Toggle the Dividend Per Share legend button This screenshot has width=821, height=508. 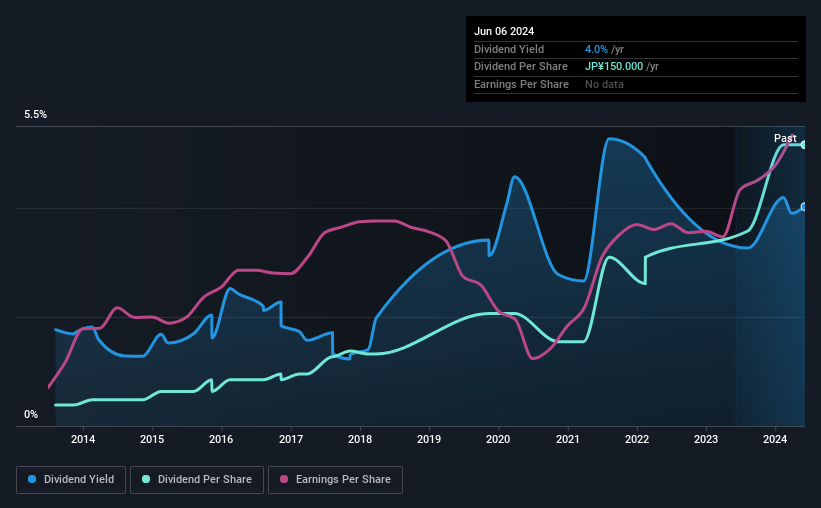point(197,480)
